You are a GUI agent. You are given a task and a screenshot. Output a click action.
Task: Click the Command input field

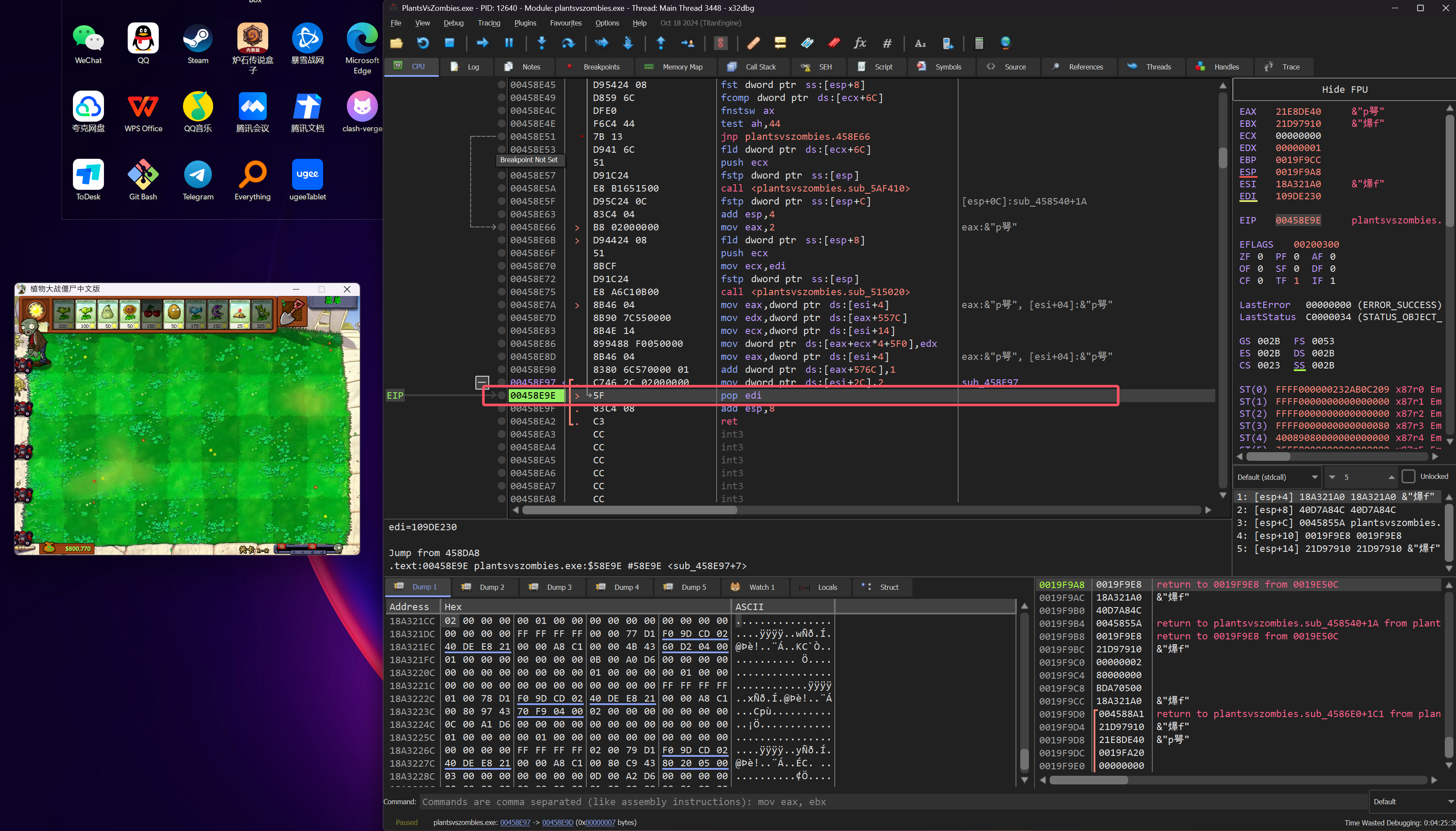[x=890, y=802]
